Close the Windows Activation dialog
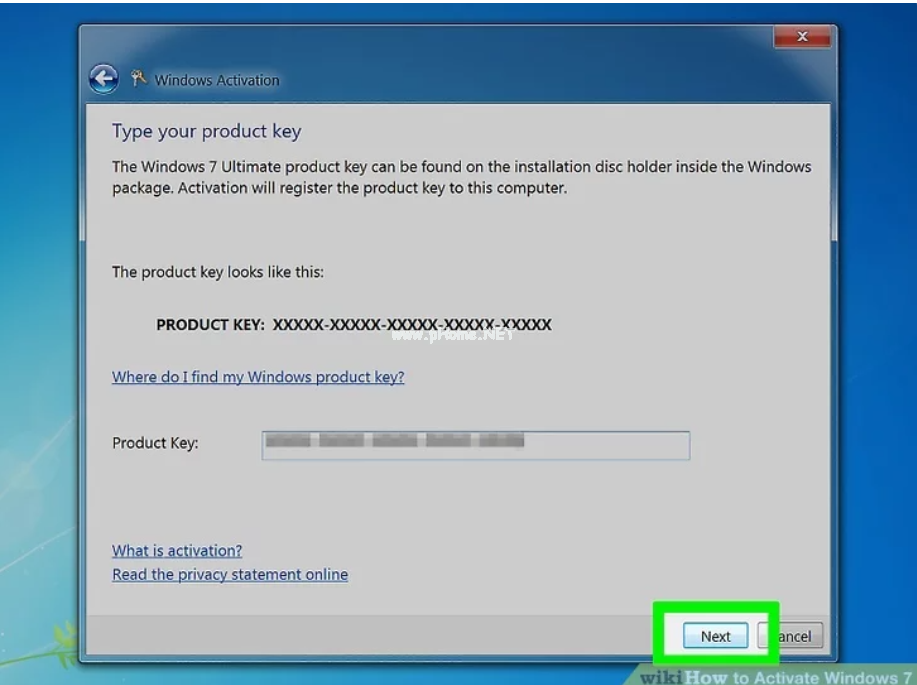The width and height of the screenshot is (917, 685). point(802,37)
